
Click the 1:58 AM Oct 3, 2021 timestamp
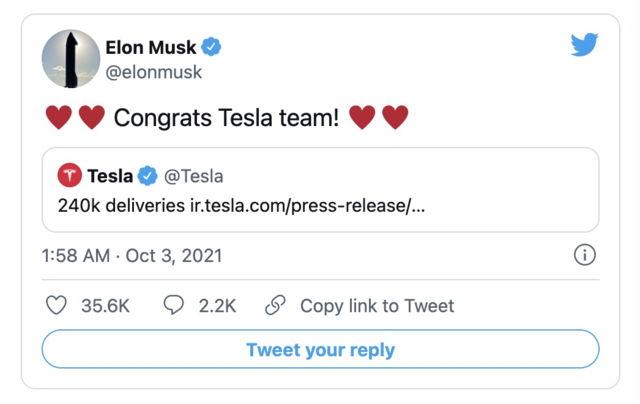[x=132, y=256]
